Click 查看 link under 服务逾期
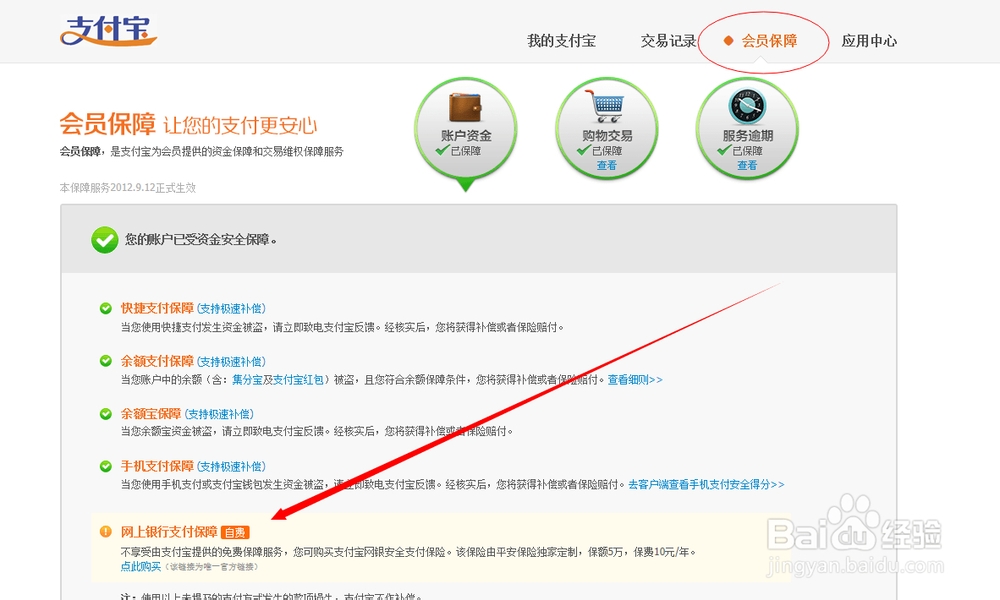The image size is (1000, 600). 747,166
